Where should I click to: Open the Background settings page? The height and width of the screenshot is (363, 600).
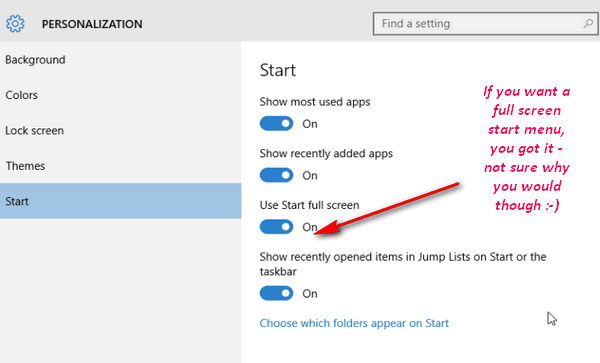121,60
